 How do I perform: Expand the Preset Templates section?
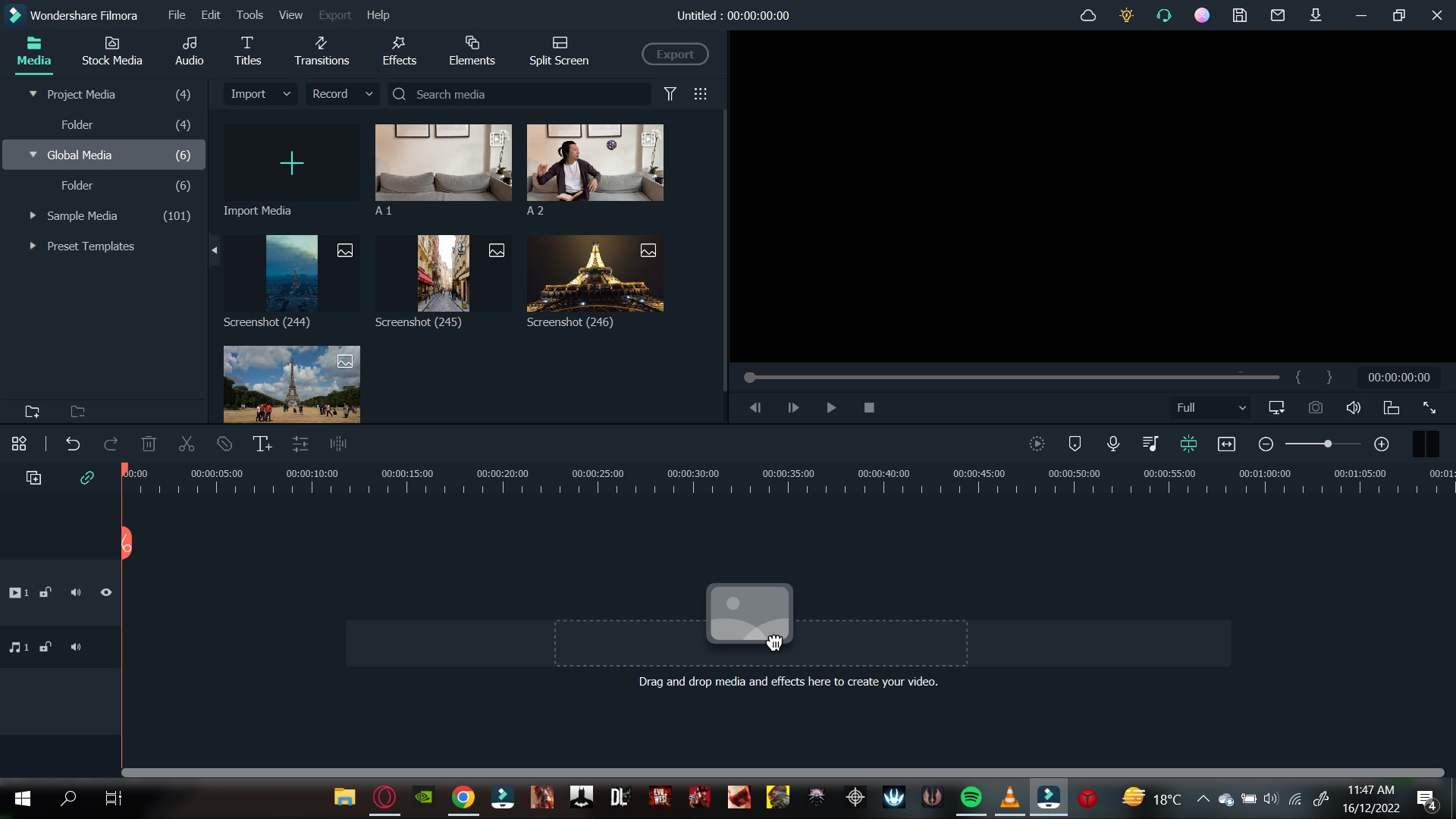tap(32, 246)
